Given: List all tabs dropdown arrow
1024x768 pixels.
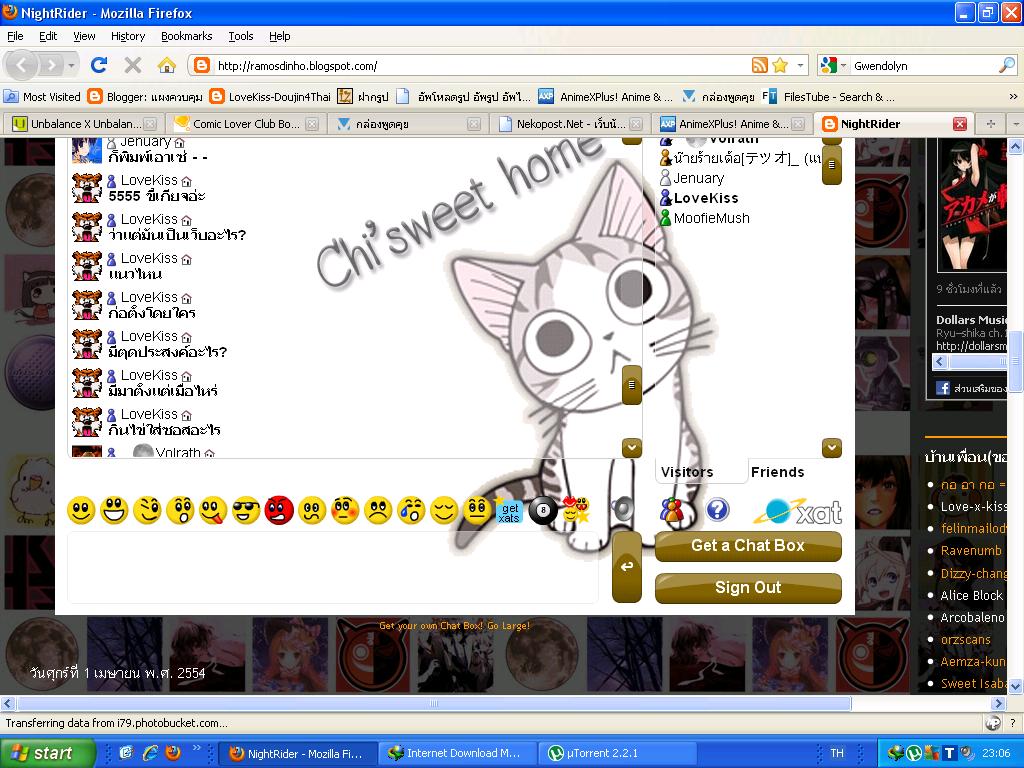Looking at the screenshot, I should coord(1015,123).
